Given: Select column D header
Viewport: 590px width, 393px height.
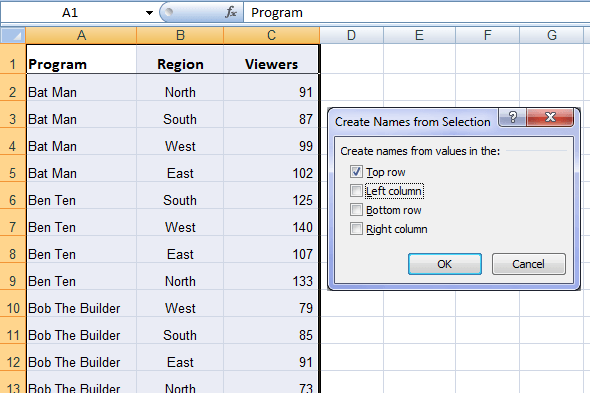Looking at the screenshot, I should (x=351, y=35).
